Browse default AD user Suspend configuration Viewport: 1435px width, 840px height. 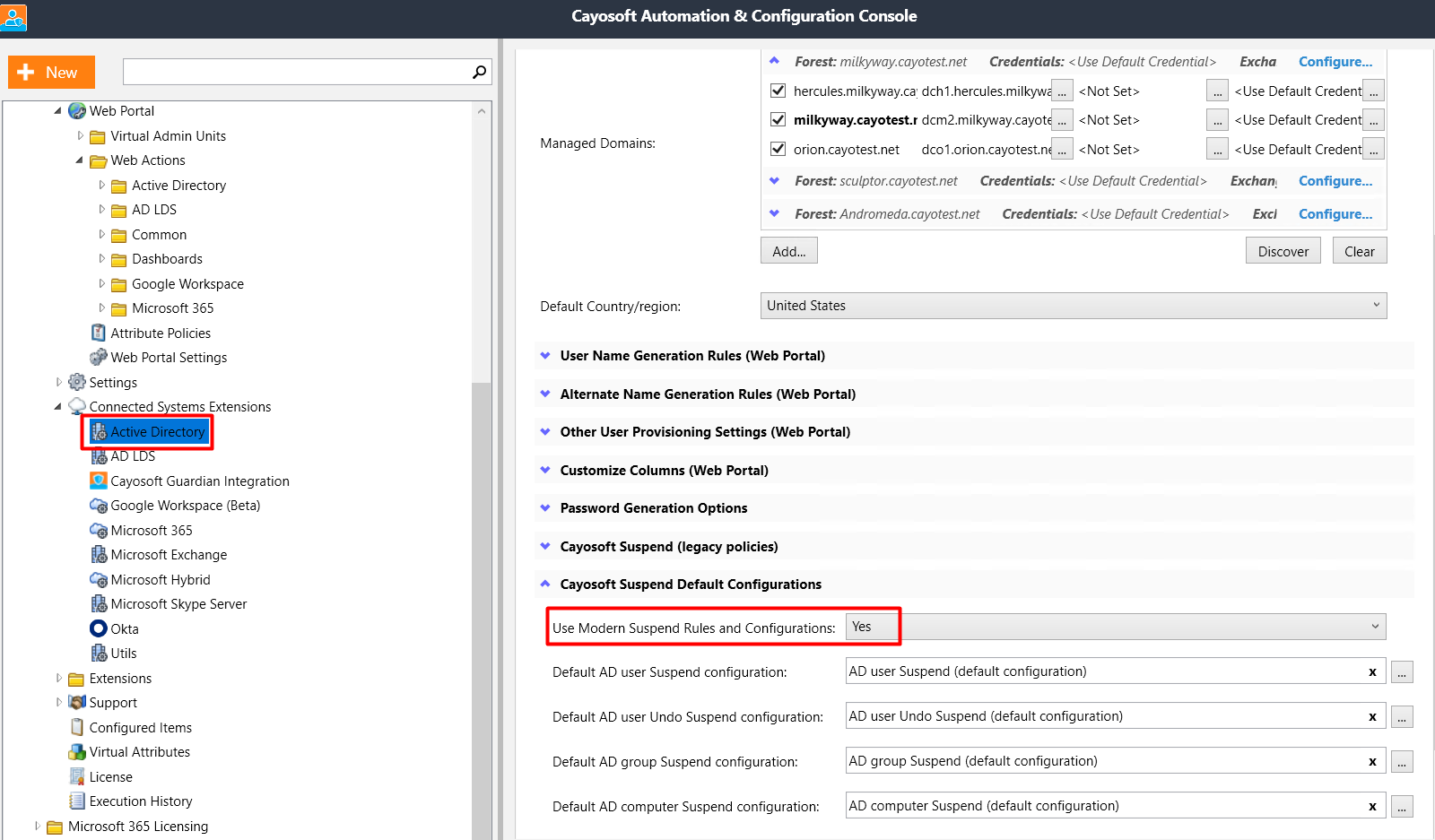click(x=1402, y=671)
